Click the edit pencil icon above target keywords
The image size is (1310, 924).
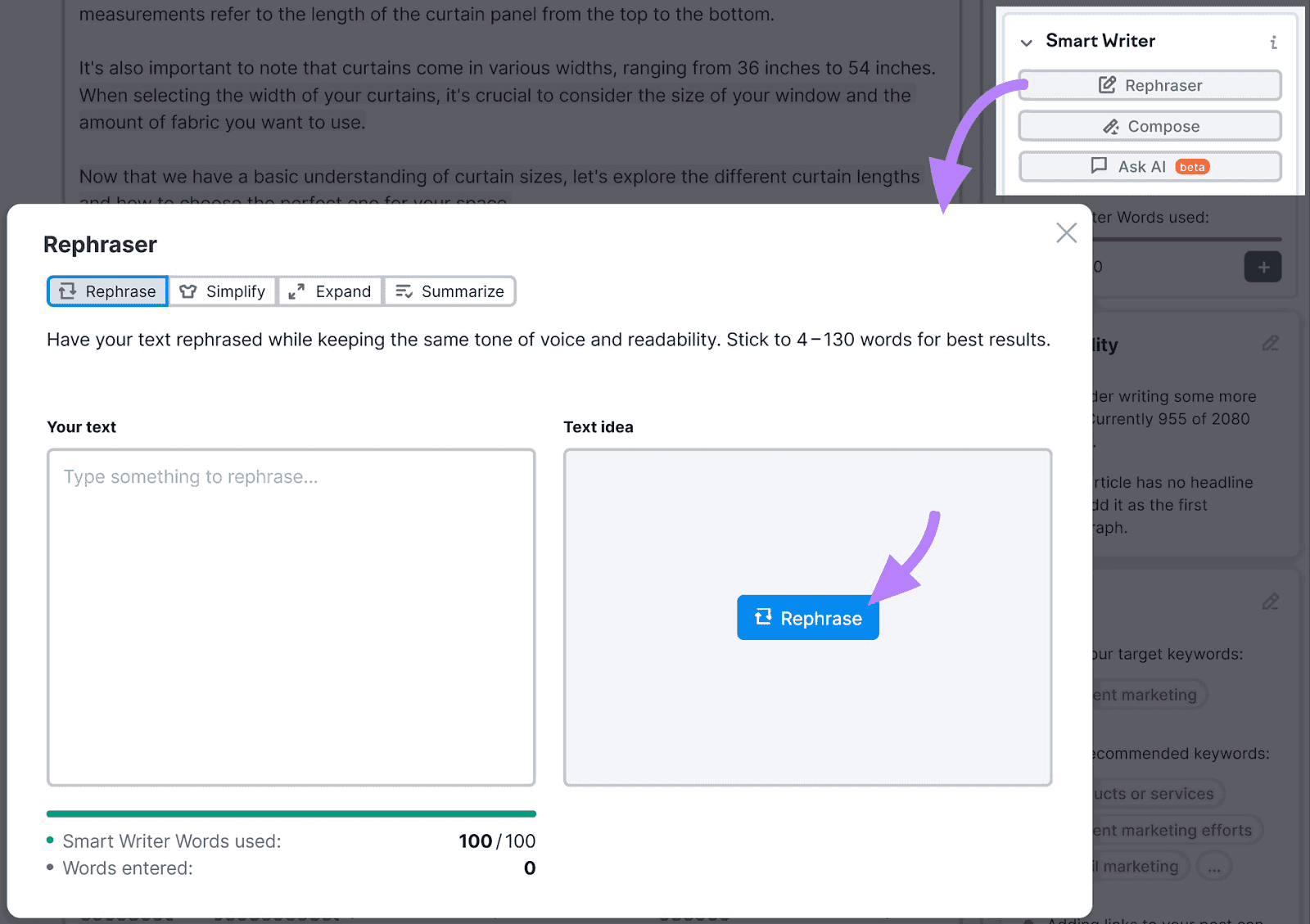click(x=1270, y=602)
